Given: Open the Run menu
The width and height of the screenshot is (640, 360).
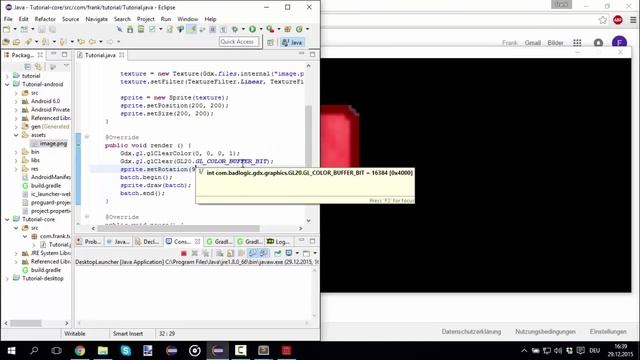Looking at the screenshot, I should (x=166, y=19).
